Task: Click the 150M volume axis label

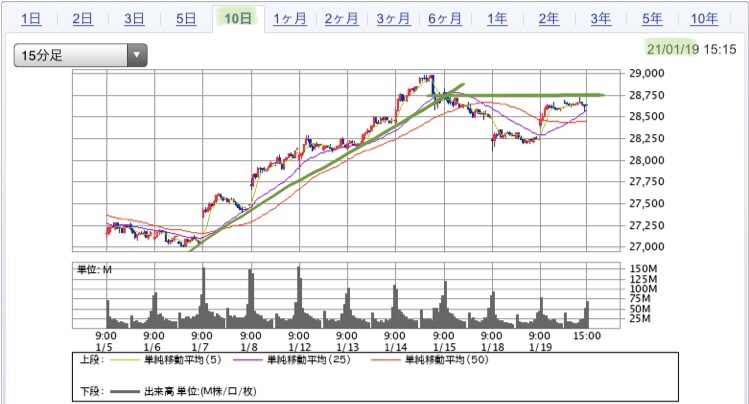Action: (x=643, y=269)
